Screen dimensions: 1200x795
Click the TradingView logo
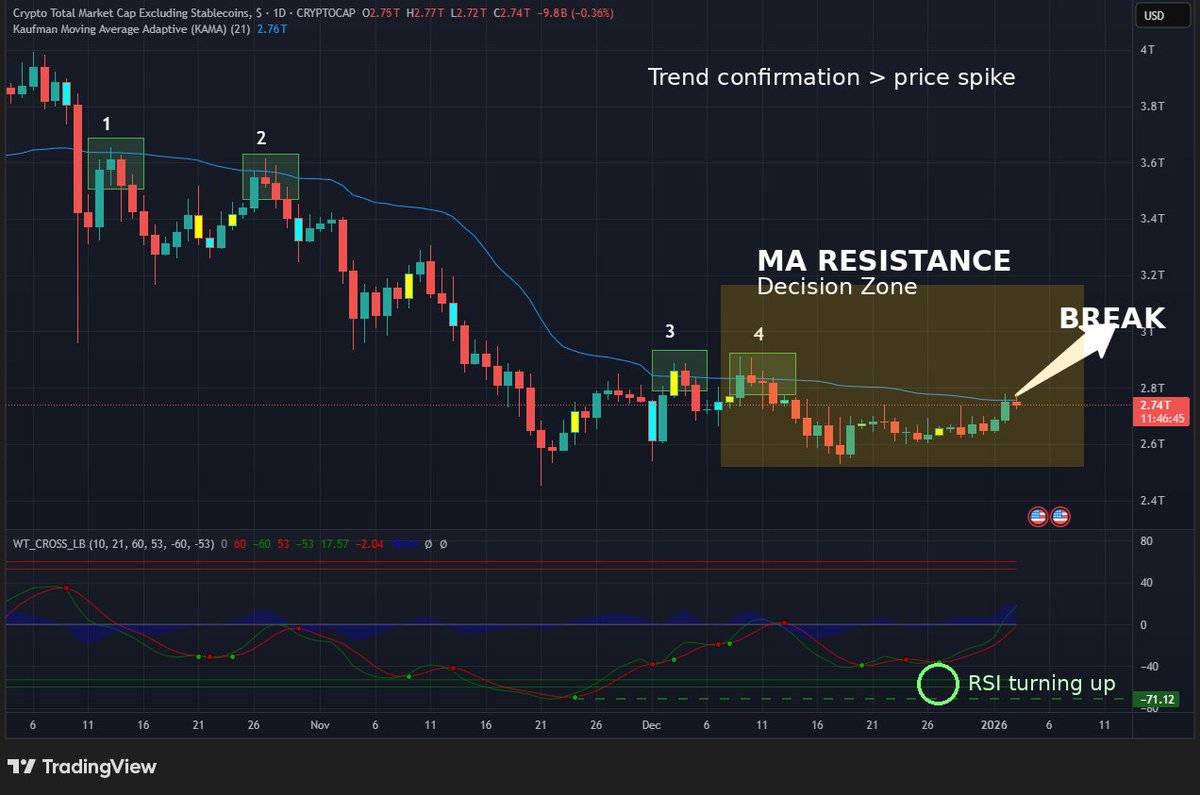click(82, 767)
